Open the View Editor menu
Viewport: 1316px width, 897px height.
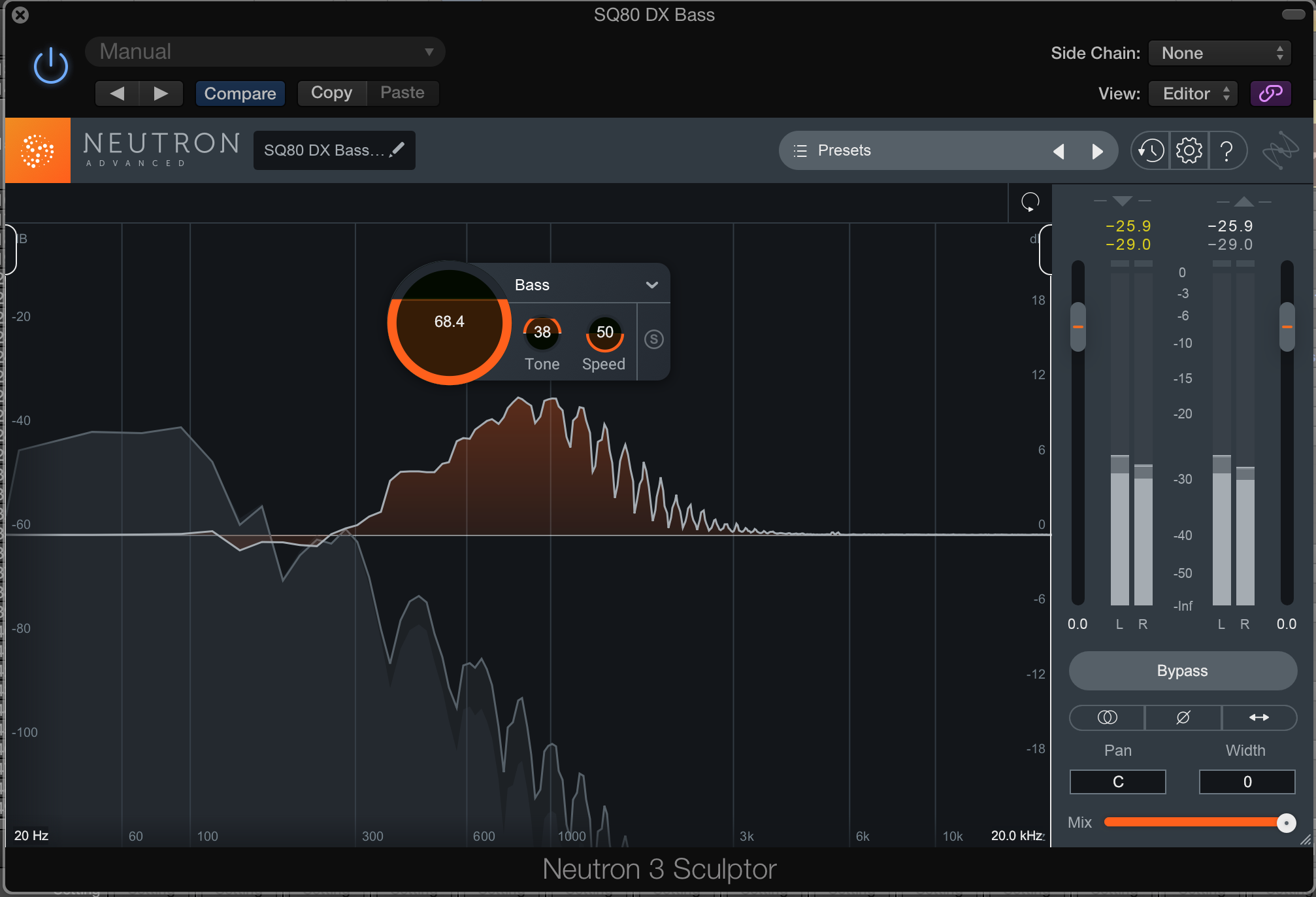click(1193, 93)
